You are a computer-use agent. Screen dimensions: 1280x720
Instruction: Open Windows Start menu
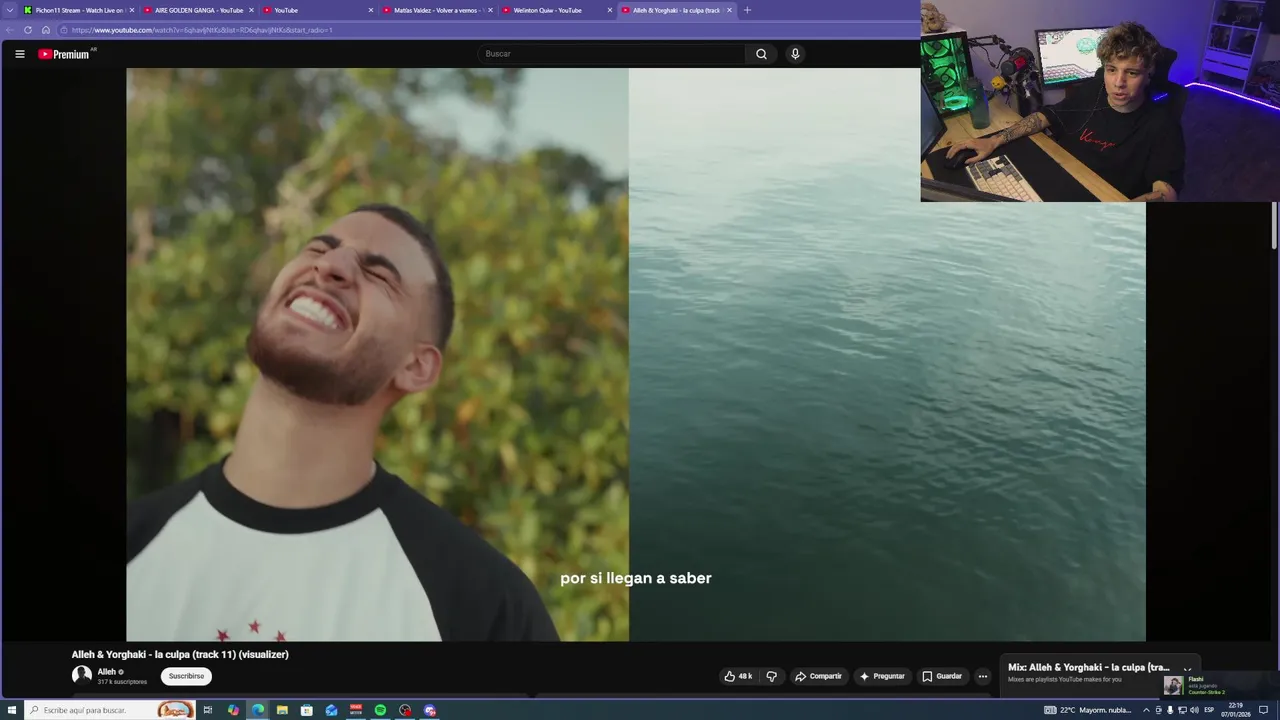click(x=12, y=710)
